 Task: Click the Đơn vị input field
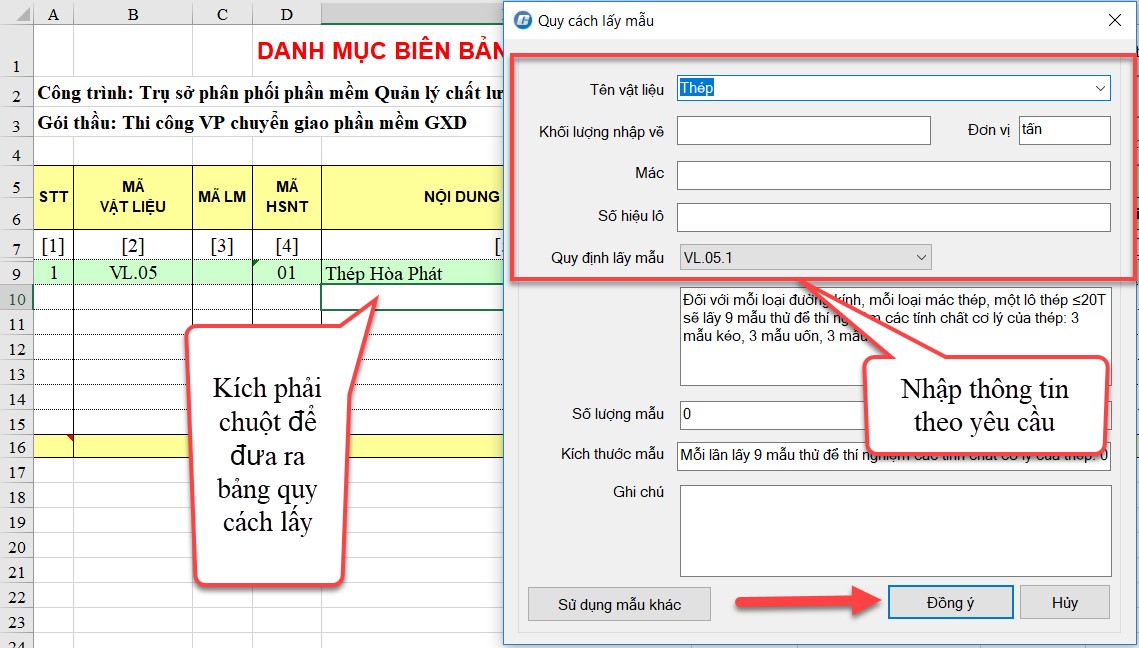point(1064,131)
